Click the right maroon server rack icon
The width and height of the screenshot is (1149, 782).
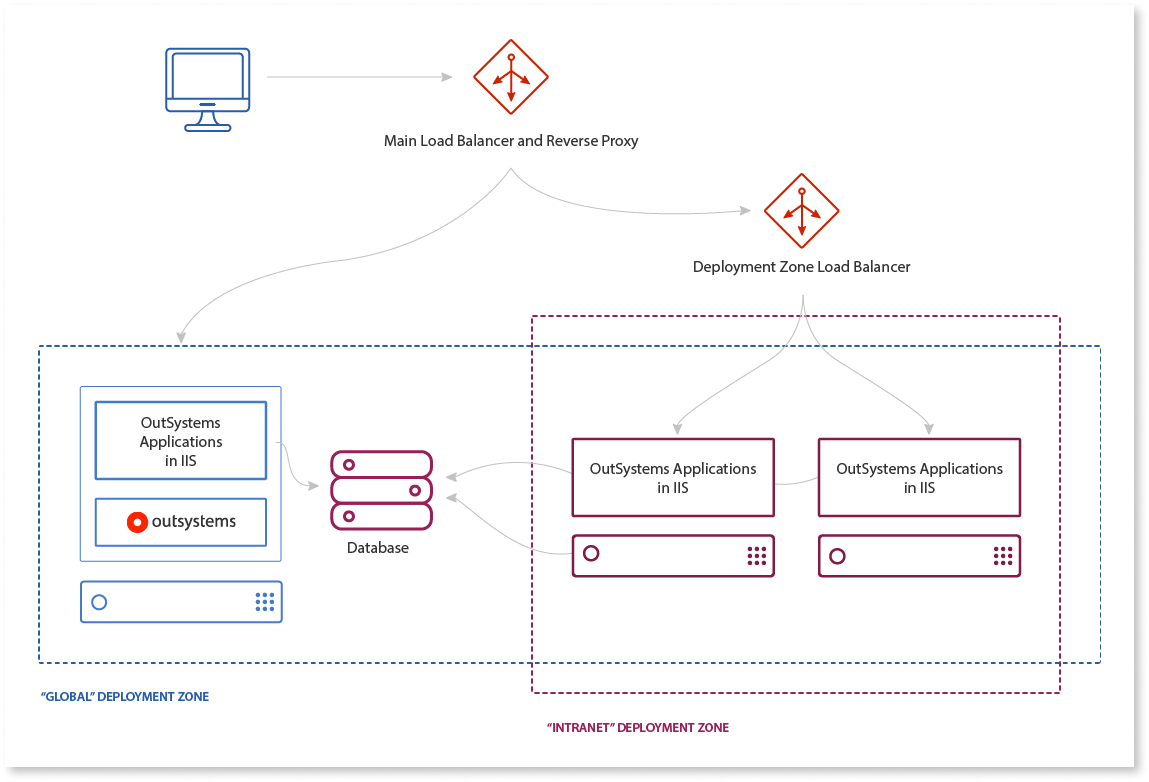pos(918,556)
